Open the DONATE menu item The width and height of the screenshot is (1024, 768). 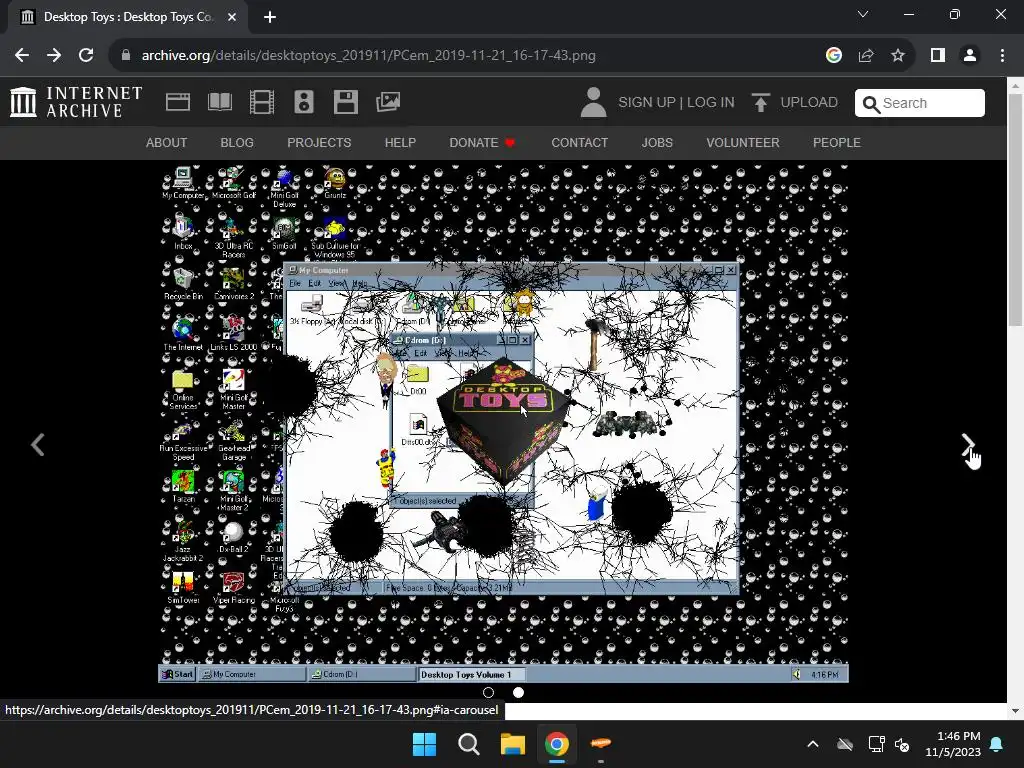click(482, 142)
